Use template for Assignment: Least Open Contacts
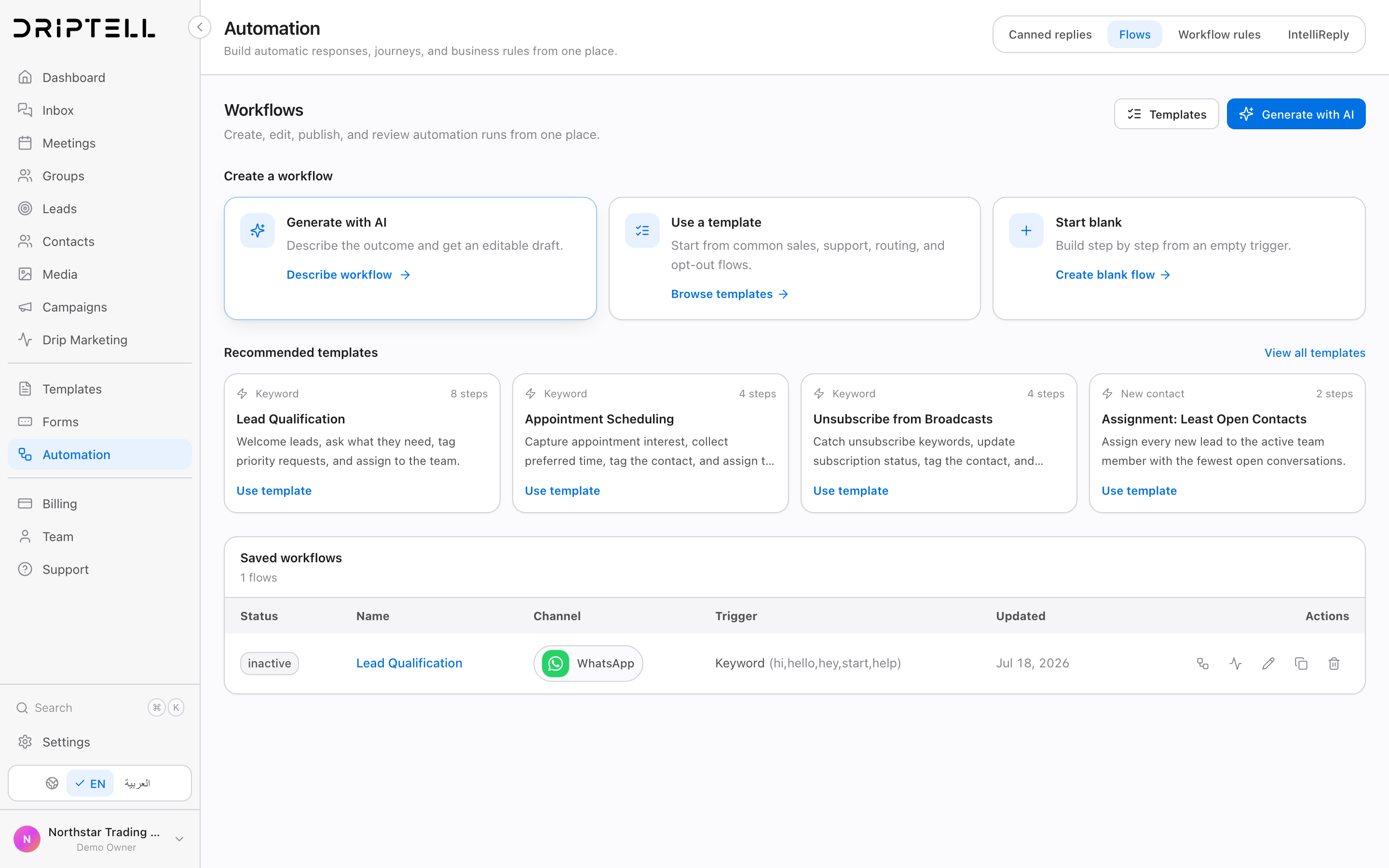Screen dimensions: 1389x868 (1139, 491)
